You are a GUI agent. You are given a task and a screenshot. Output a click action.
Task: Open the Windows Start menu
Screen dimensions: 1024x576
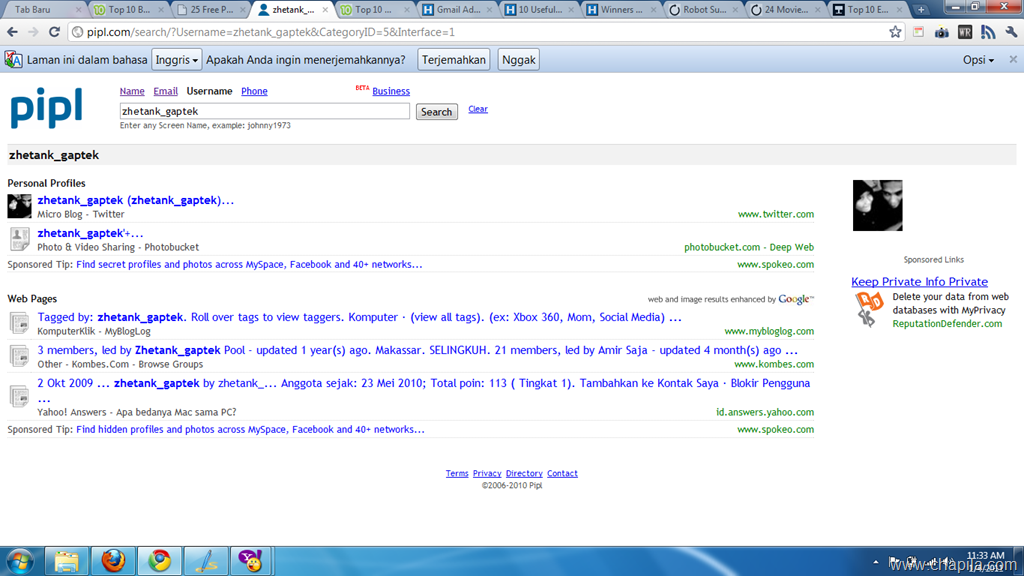click(20, 561)
